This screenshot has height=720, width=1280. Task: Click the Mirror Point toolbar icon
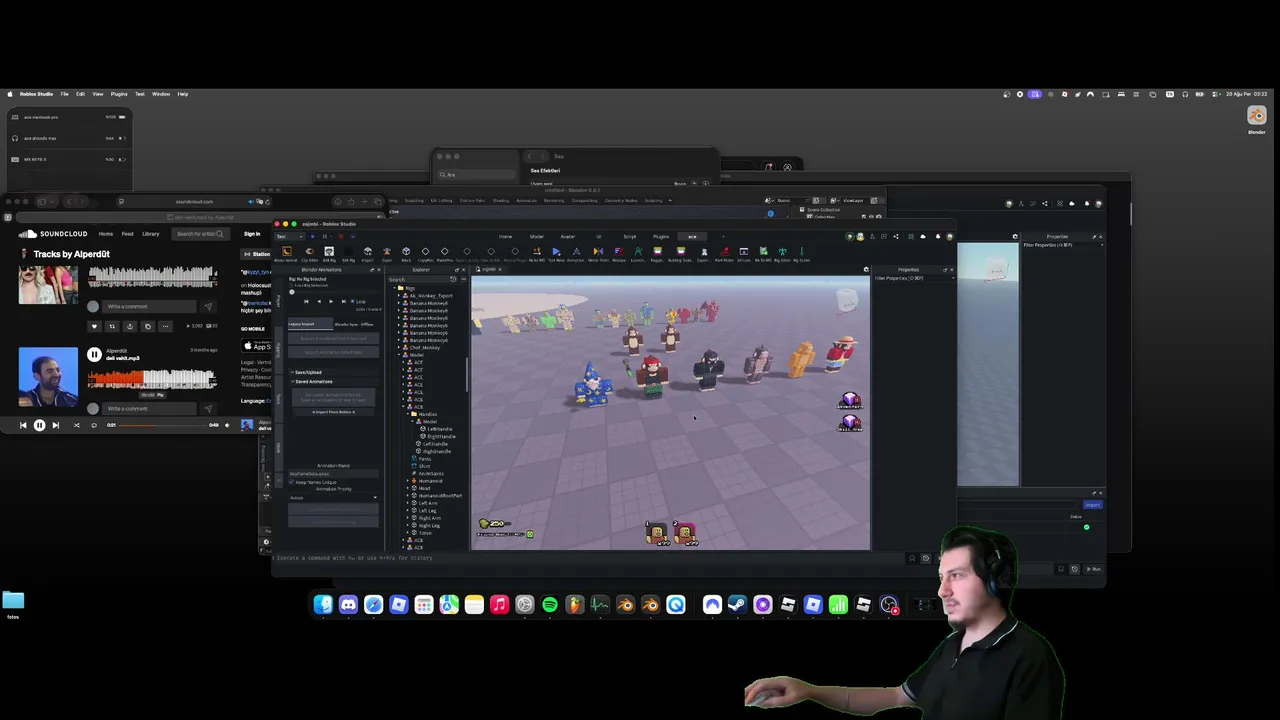click(598, 252)
